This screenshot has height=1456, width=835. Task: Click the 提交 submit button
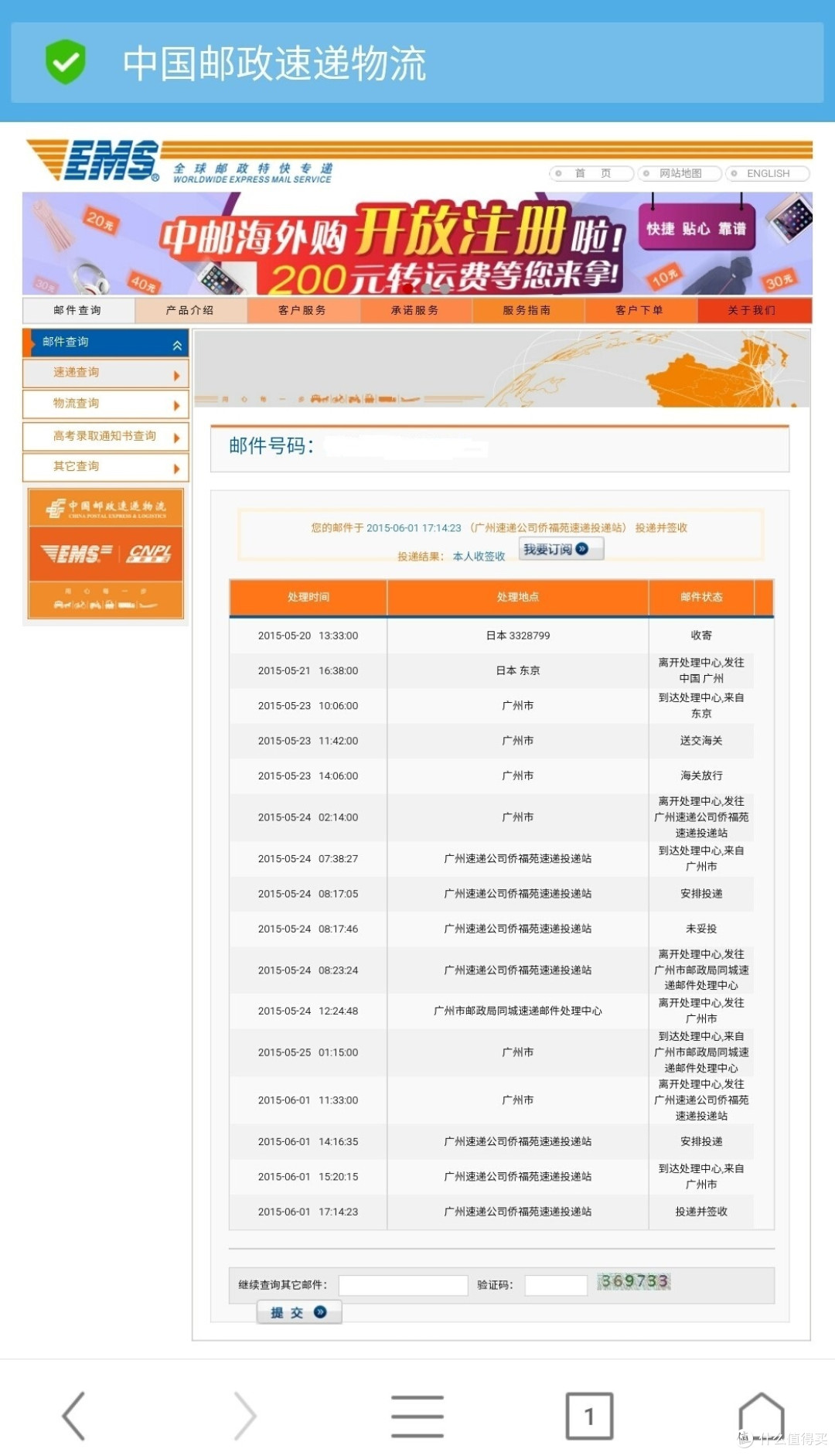299,1312
